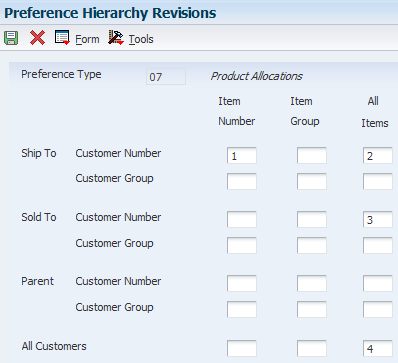Select Parent Customer Number Item Group field

click(312, 283)
